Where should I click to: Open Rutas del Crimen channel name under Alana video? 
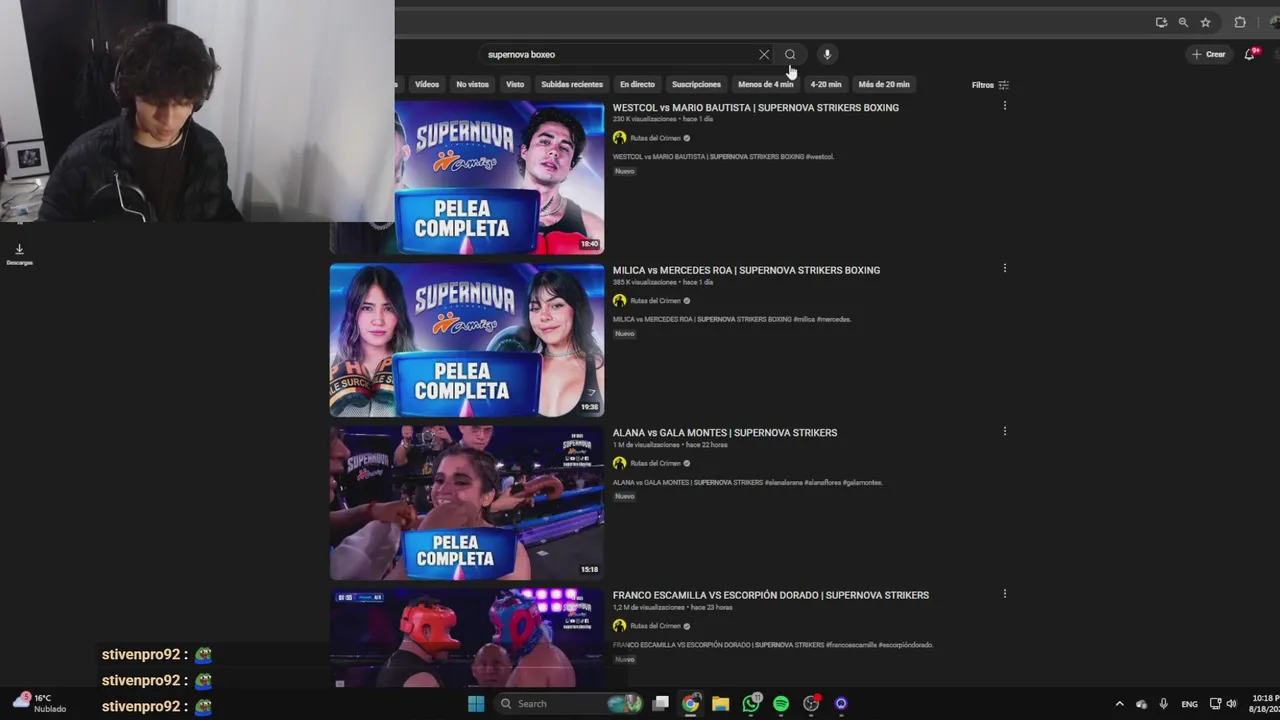(655, 463)
